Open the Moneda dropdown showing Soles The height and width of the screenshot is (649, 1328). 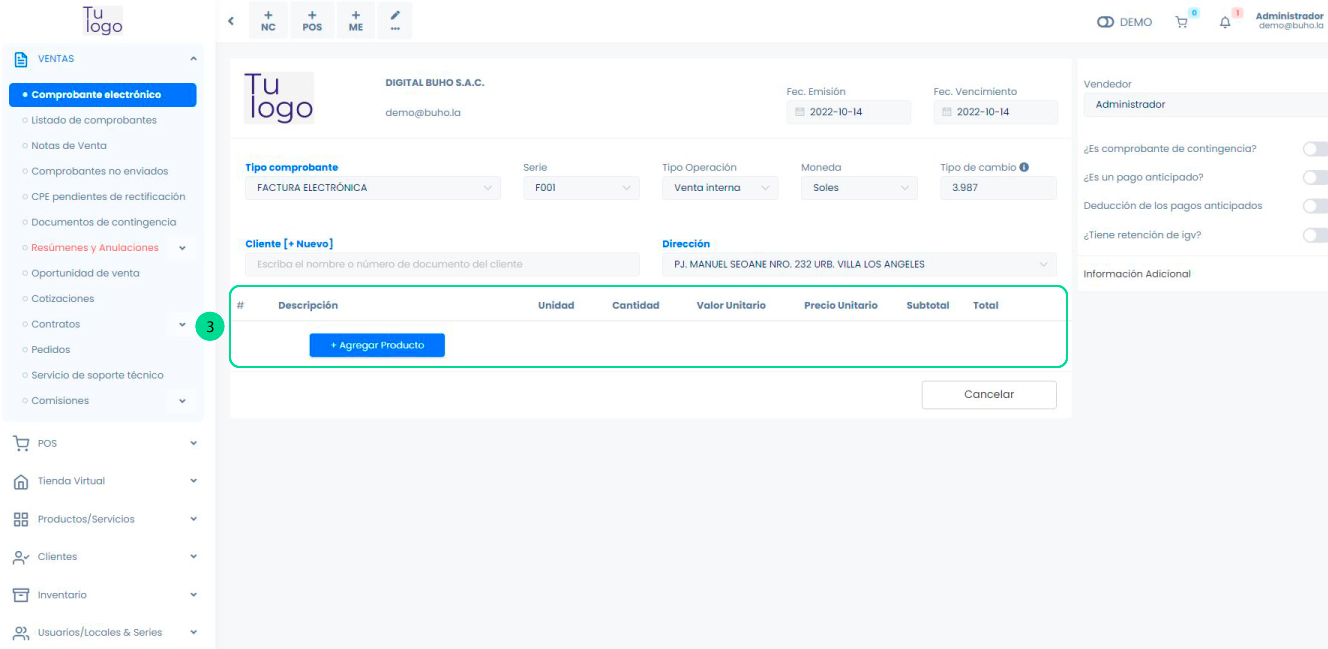click(x=858, y=188)
